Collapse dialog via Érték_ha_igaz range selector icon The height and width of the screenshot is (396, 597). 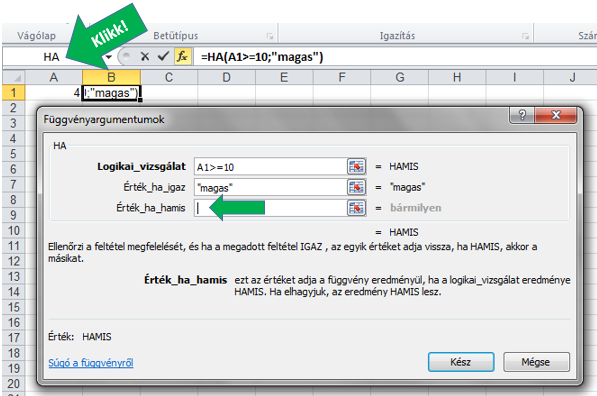[356, 187]
